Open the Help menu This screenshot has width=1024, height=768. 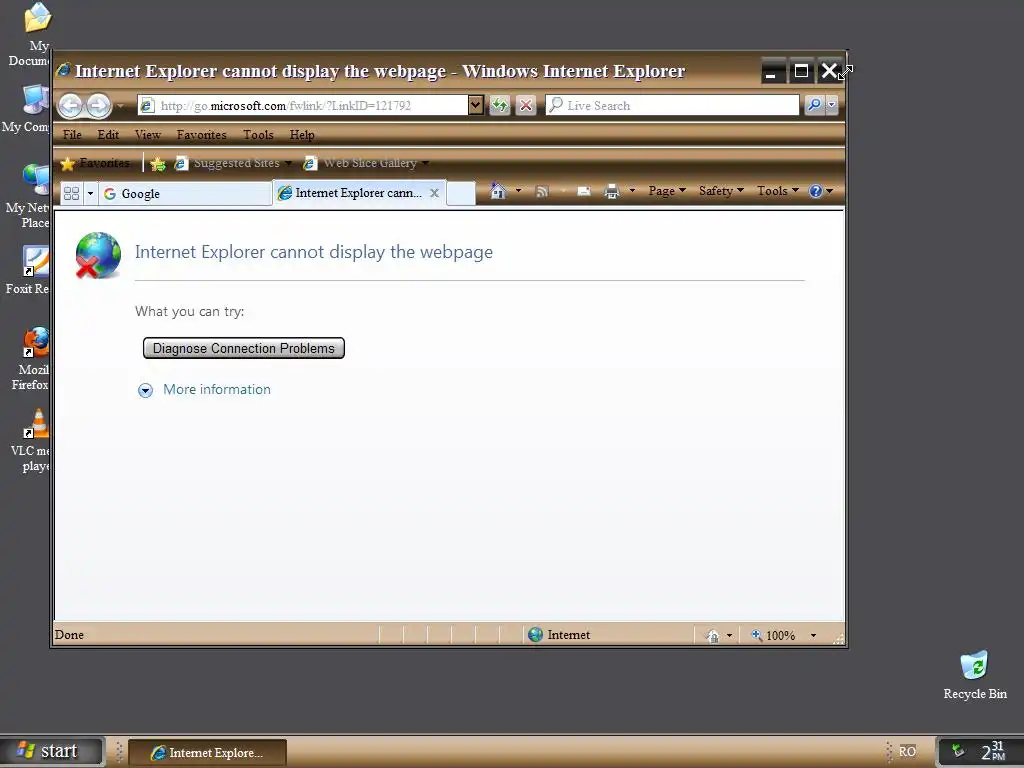[302, 135]
